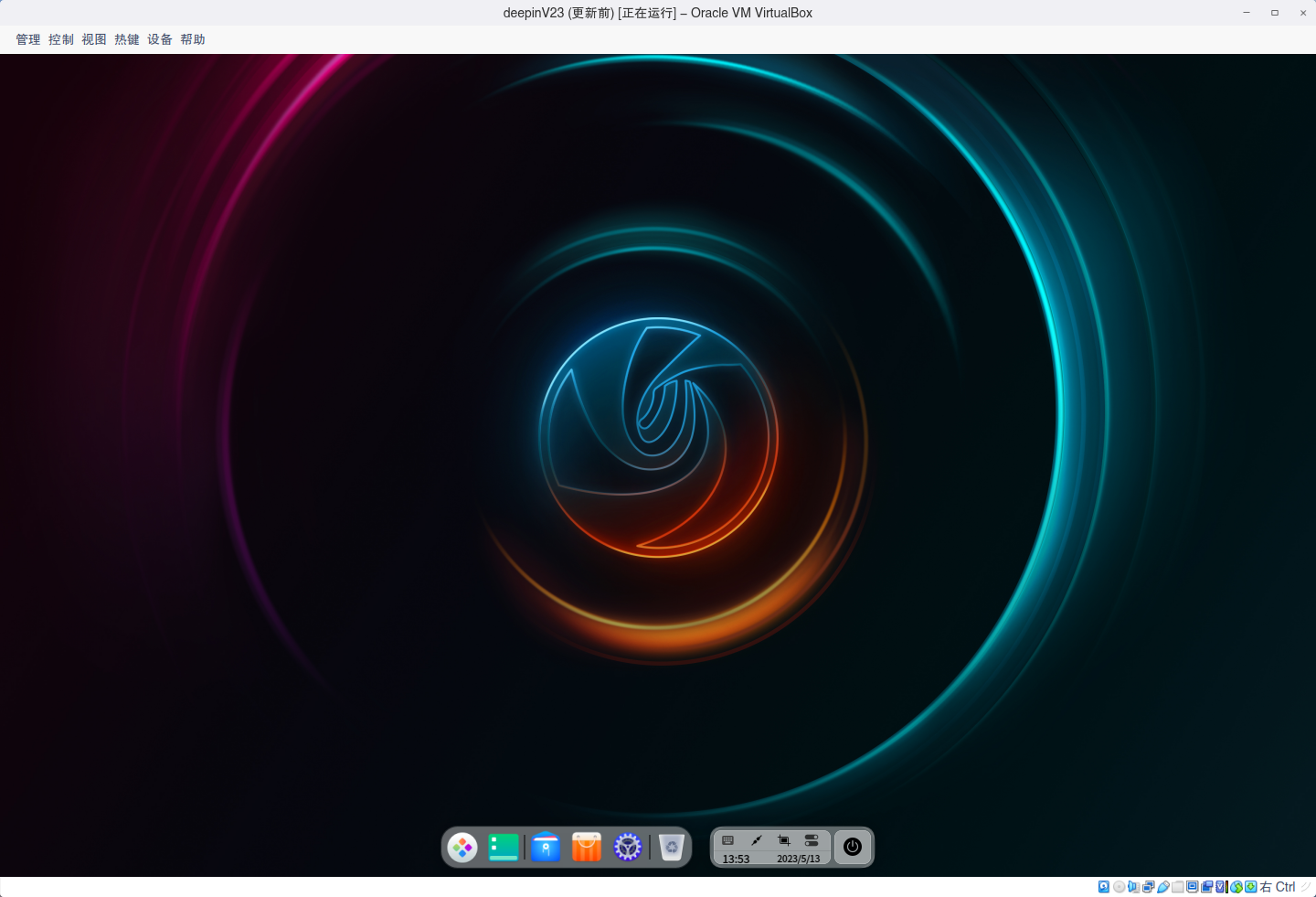Open the 帮助 menu dropdown
Screen dimensions: 1316x897
click(193, 39)
